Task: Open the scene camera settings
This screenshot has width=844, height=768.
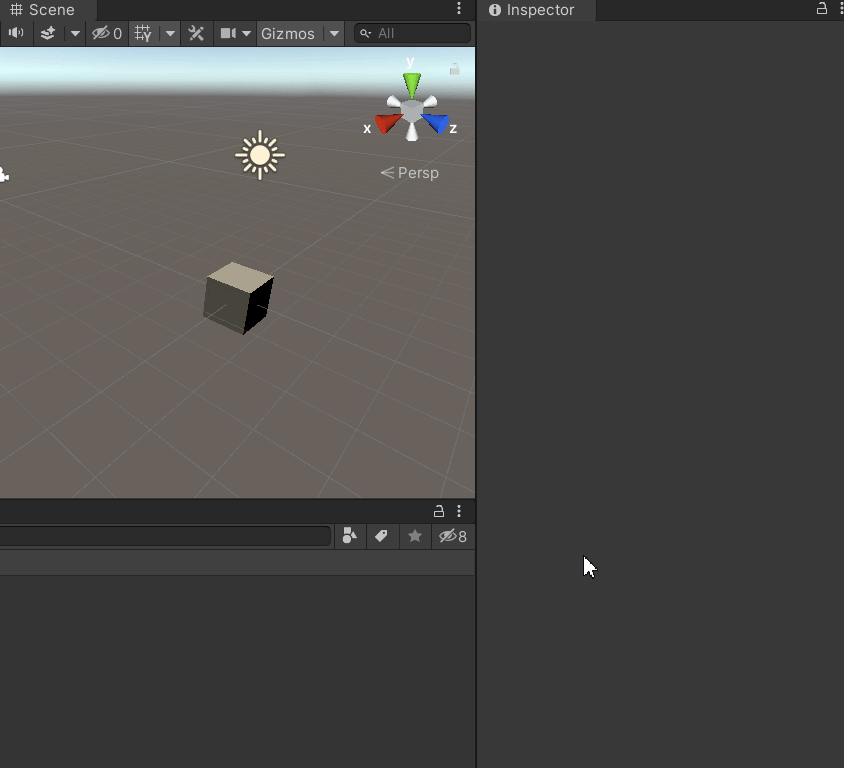Action: pyautogui.click(x=236, y=33)
